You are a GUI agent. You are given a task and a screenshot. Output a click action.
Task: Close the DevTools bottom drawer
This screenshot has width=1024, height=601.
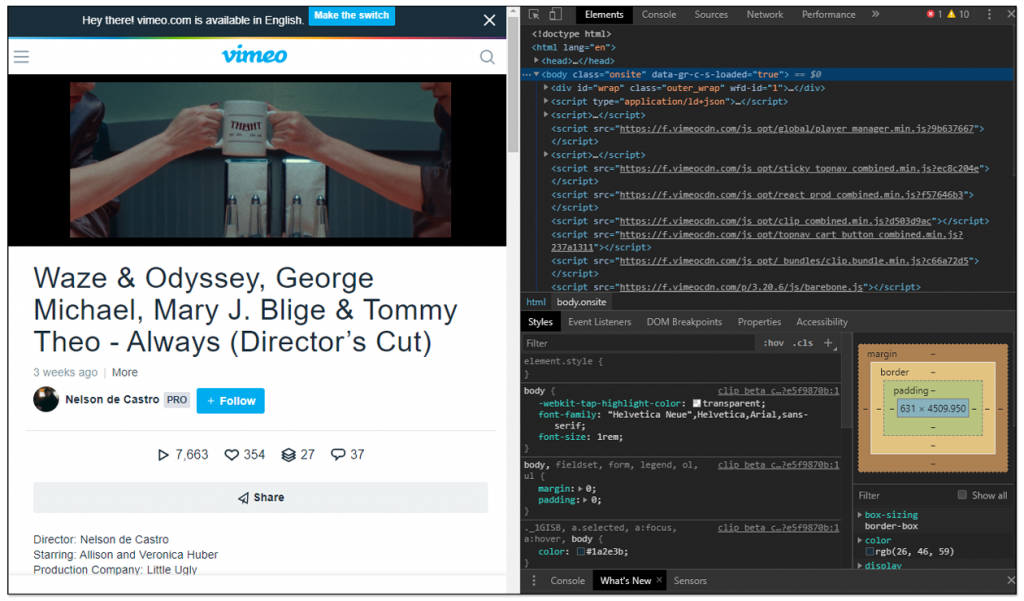tap(1011, 580)
